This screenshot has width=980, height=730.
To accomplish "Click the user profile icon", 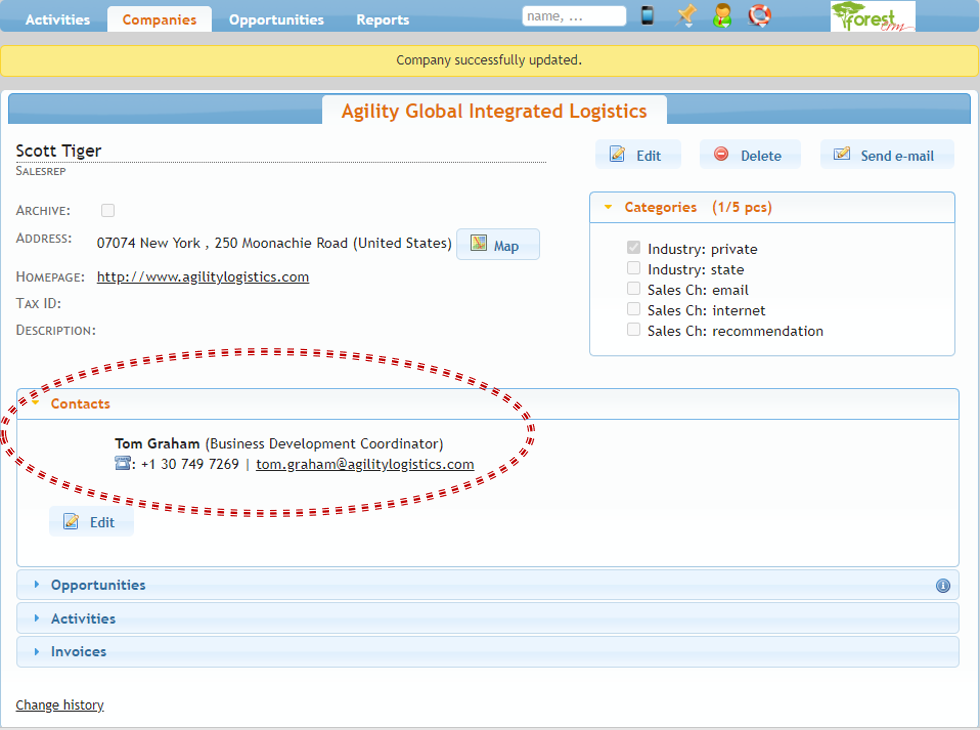I will 722,16.
